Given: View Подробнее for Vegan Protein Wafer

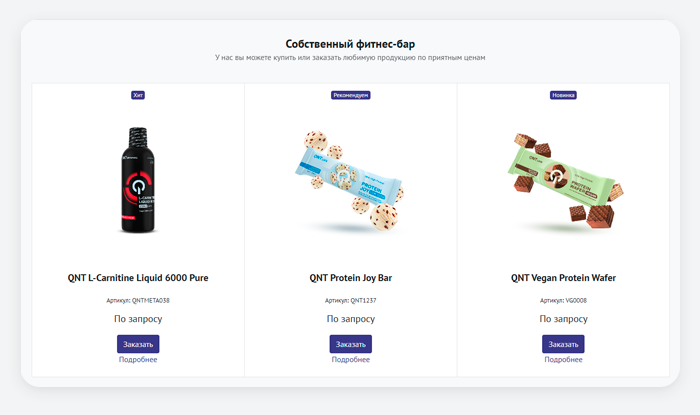Looking at the screenshot, I should (x=563, y=360).
